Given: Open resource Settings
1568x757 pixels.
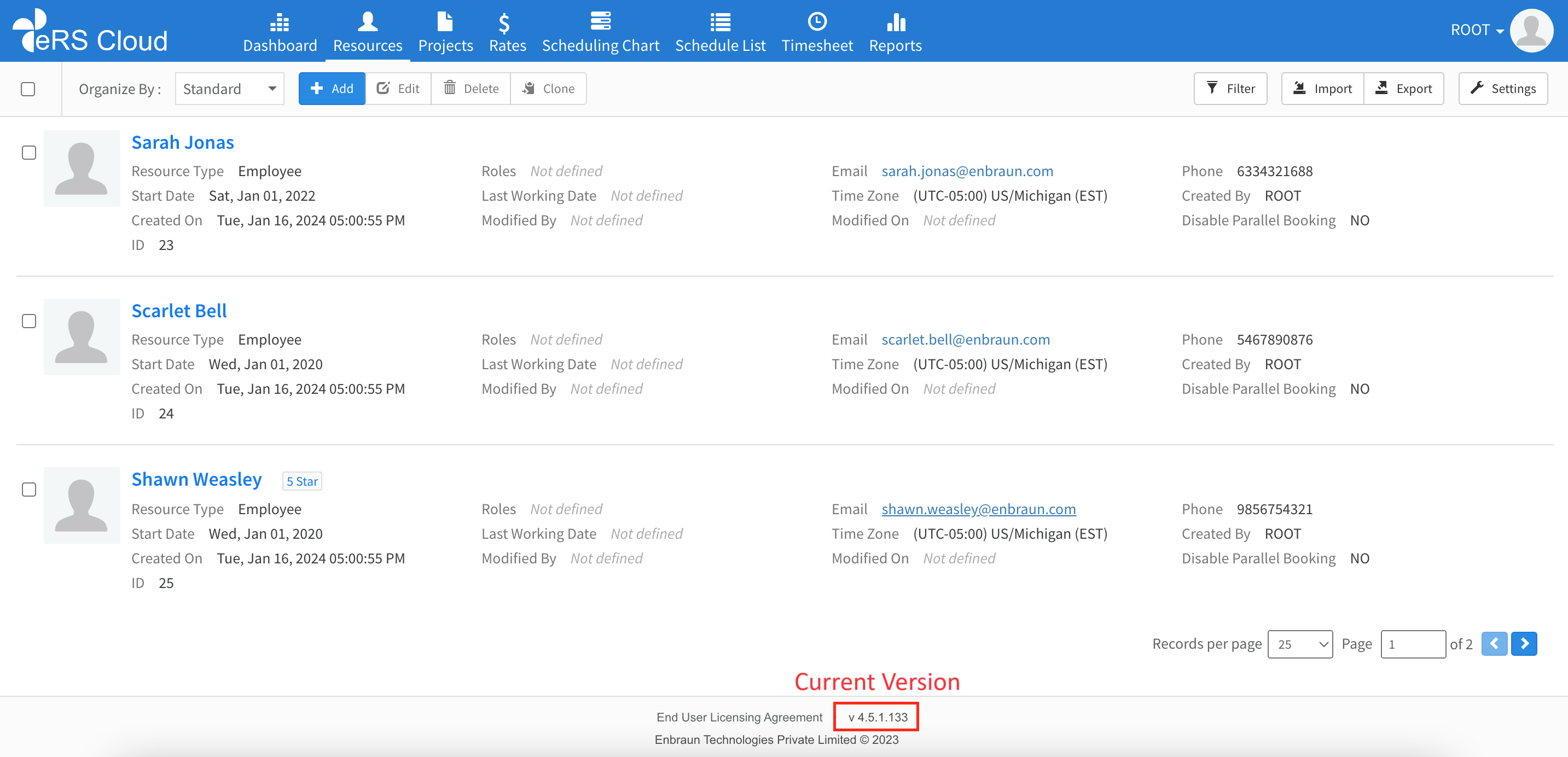Looking at the screenshot, I should point(1503,89).
